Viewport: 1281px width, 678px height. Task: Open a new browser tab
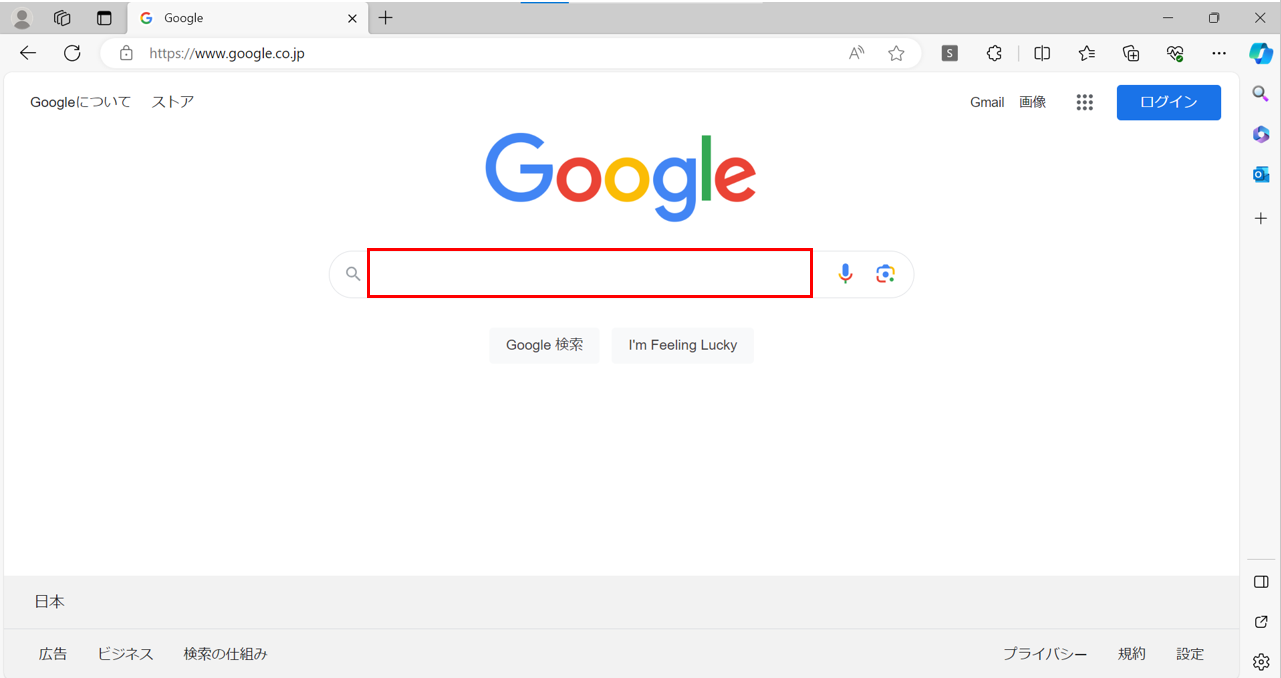pos(386,18)
